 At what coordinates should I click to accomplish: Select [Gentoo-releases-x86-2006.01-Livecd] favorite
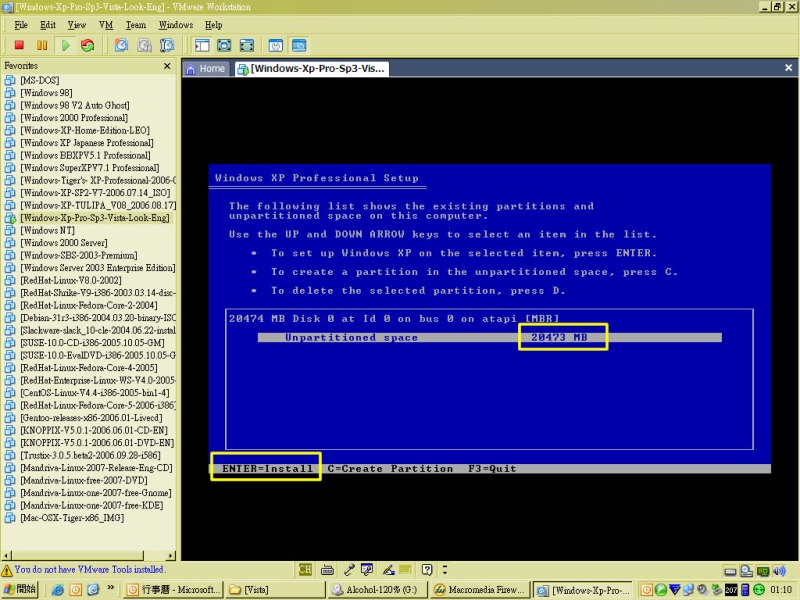click(91, 418)
